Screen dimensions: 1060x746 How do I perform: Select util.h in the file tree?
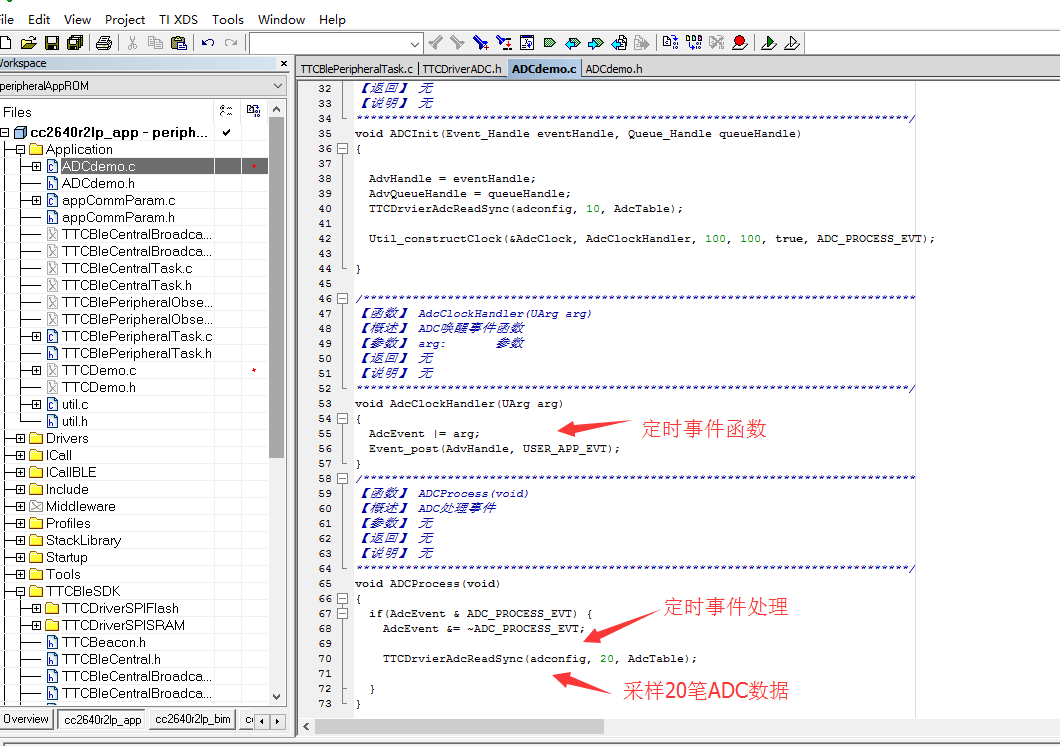[74, 422]
